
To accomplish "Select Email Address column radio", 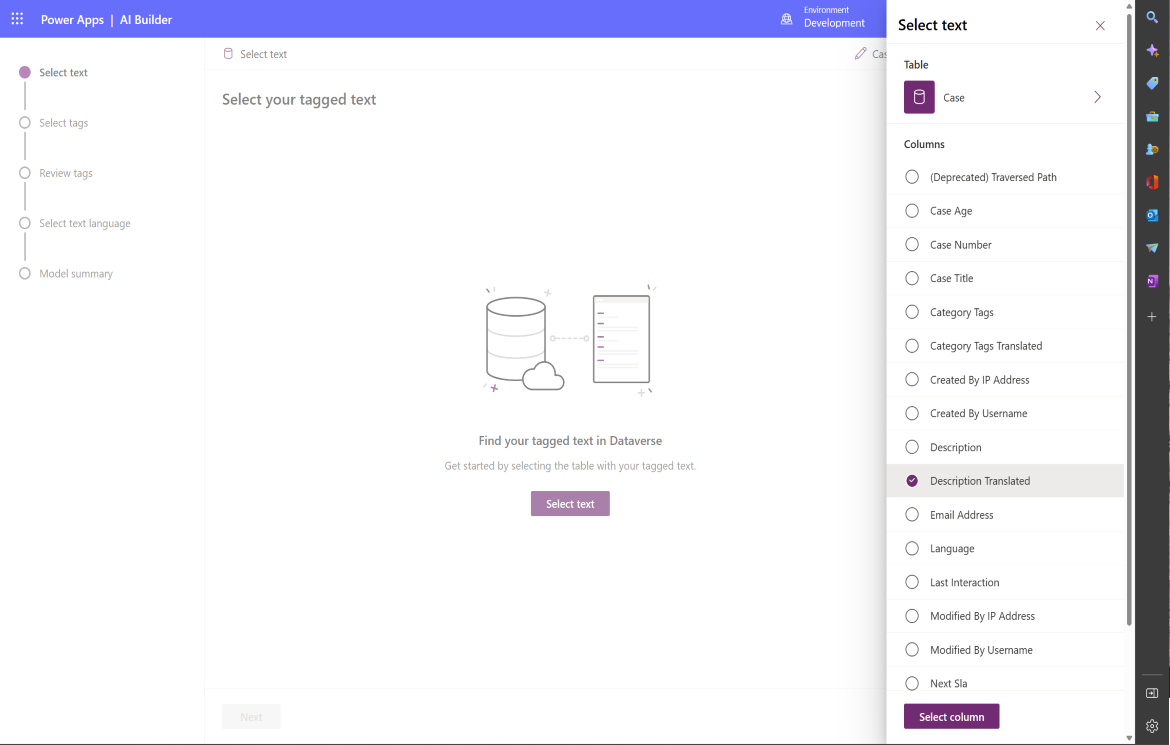I will pos(912,514).
